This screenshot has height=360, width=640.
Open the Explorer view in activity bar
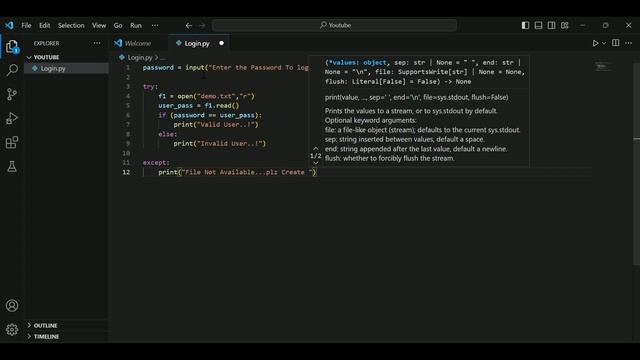pyautogui.click(x=12, y=46)
